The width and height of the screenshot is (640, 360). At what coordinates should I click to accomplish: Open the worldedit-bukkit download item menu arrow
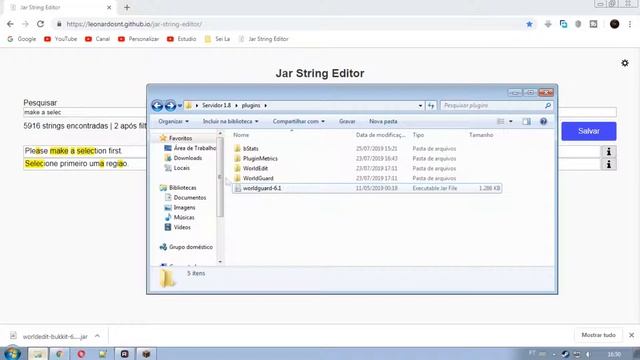(97, 336)
